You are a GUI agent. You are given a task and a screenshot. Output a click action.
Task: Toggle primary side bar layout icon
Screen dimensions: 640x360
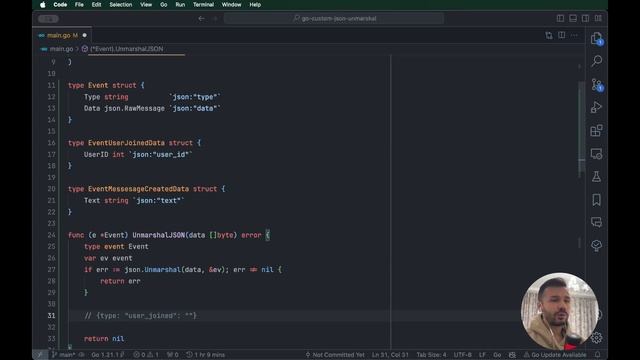point(560,18)
